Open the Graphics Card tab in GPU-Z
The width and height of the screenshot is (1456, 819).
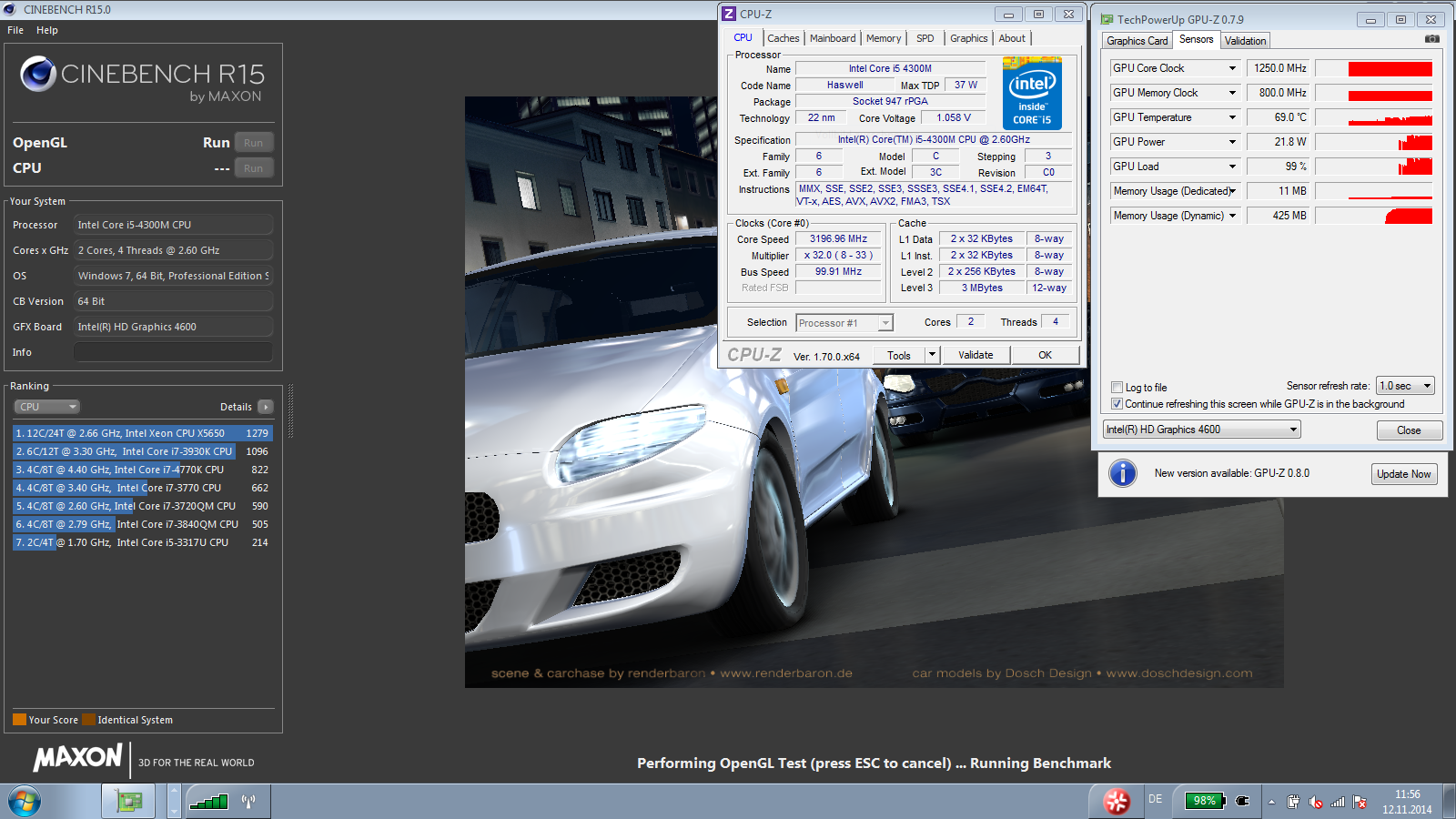[1137, 41]
